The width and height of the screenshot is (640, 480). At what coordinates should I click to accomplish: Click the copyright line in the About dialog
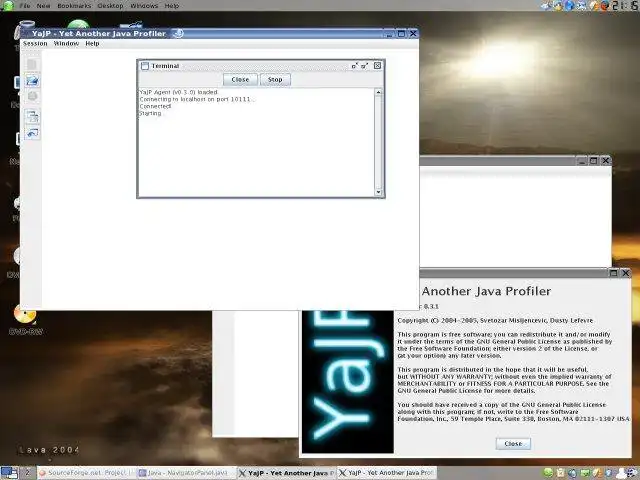point(495,320)
